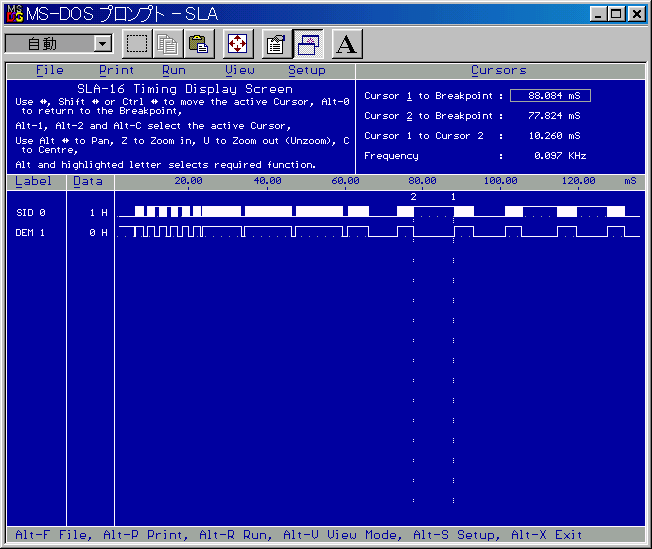Viewport: 652px width, 549px height.
Task: Open the Properties toolbar icon
Action: click(276, 44)
